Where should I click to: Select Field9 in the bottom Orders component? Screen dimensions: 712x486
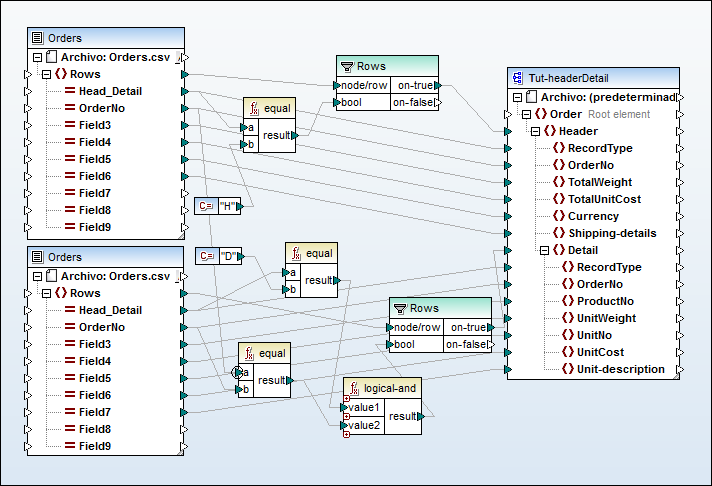pos(94,446)
